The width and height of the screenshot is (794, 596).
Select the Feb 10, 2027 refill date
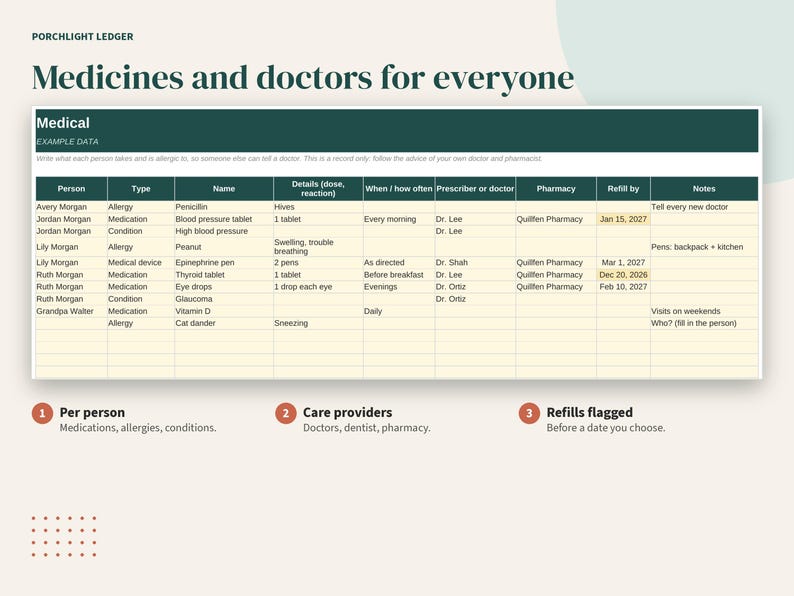(x=623, y=287)
